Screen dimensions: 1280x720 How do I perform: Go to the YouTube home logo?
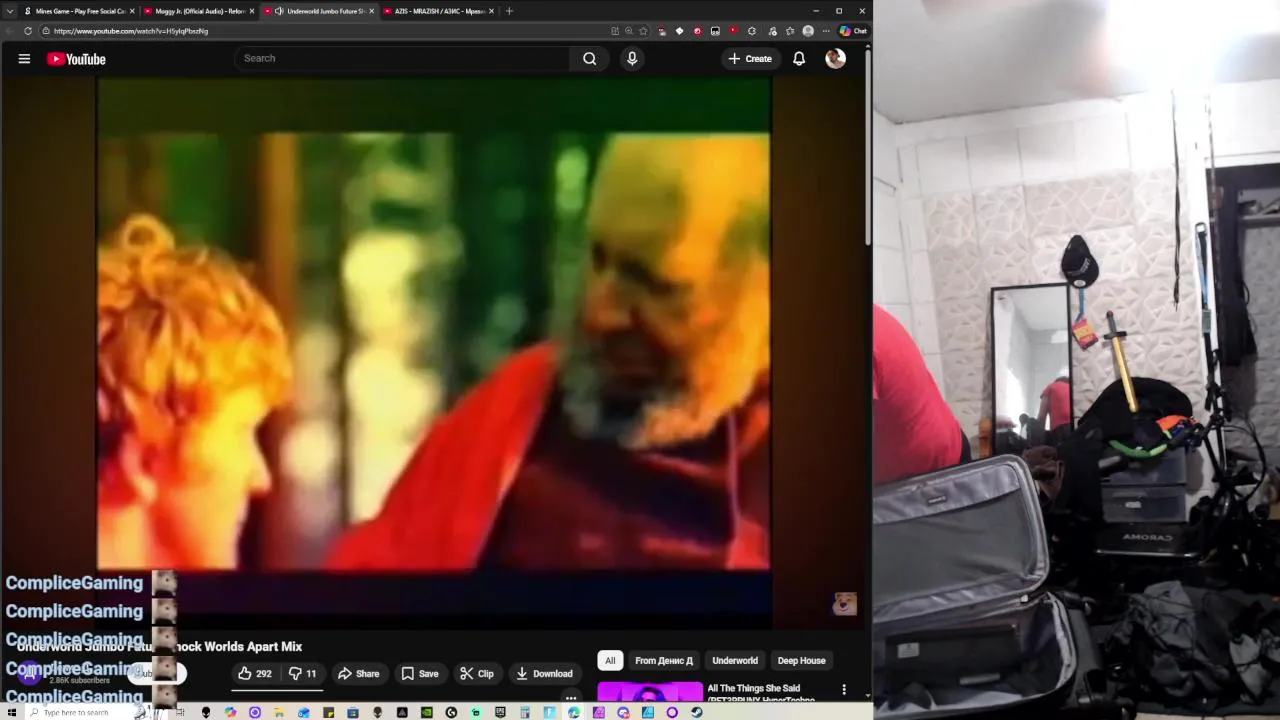click(76, 59)
